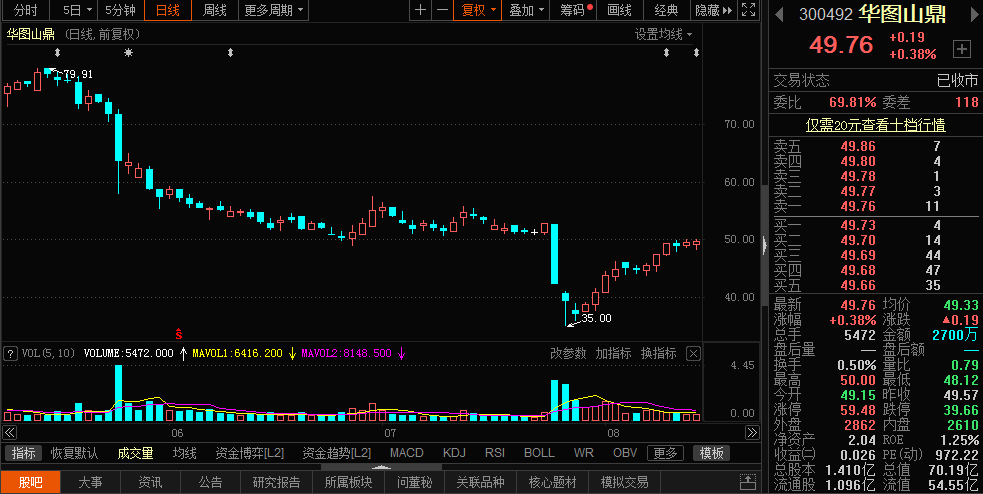Screen dimensions: 983x494
Task: Go to next stock with right triangle
Action: tap(974, 14)
